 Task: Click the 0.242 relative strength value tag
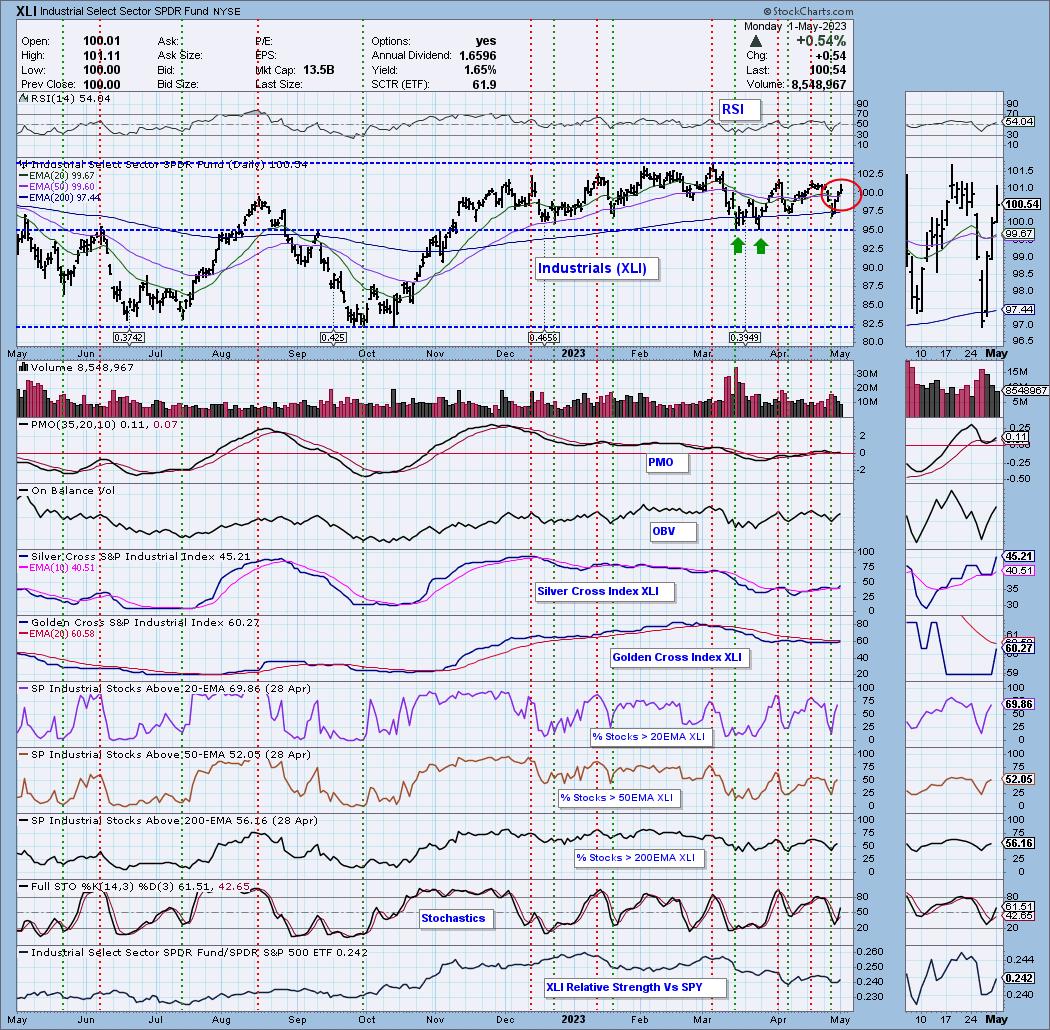1019,978
